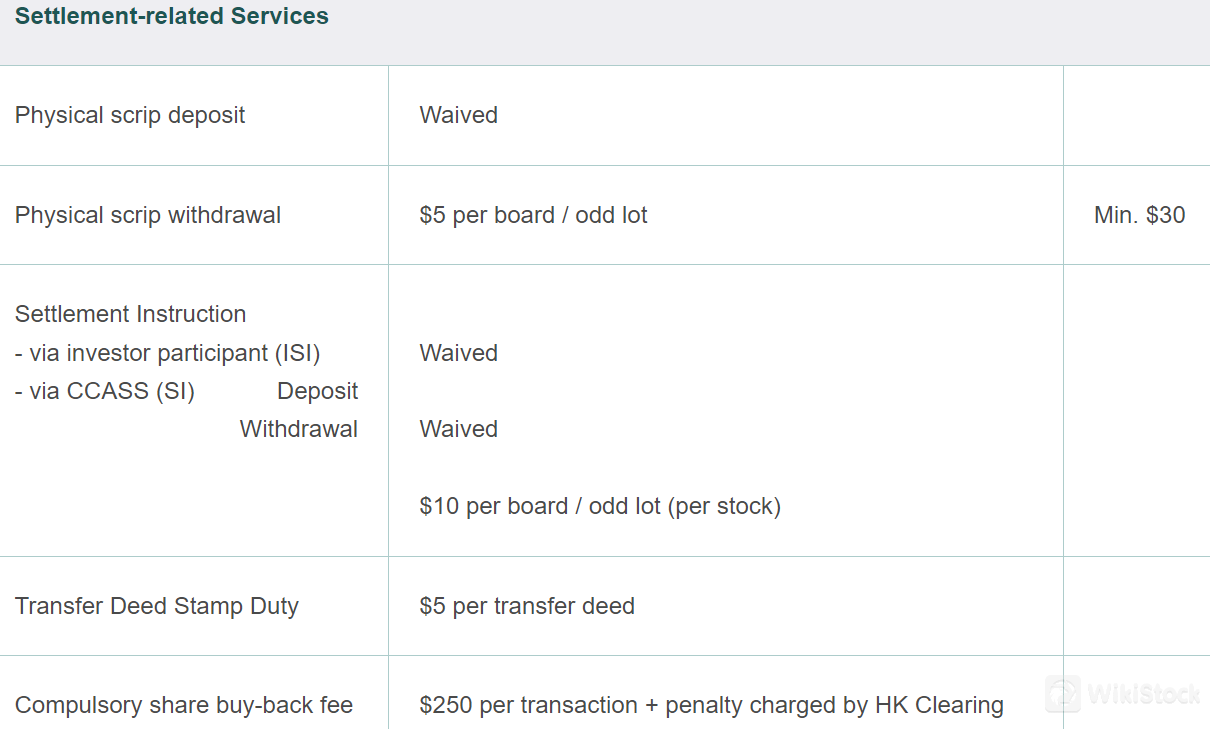Click the Physical scrip deposit row label
Viewport: 1210px width, 729px height.
pyautogui.click(x=130, y=115)
